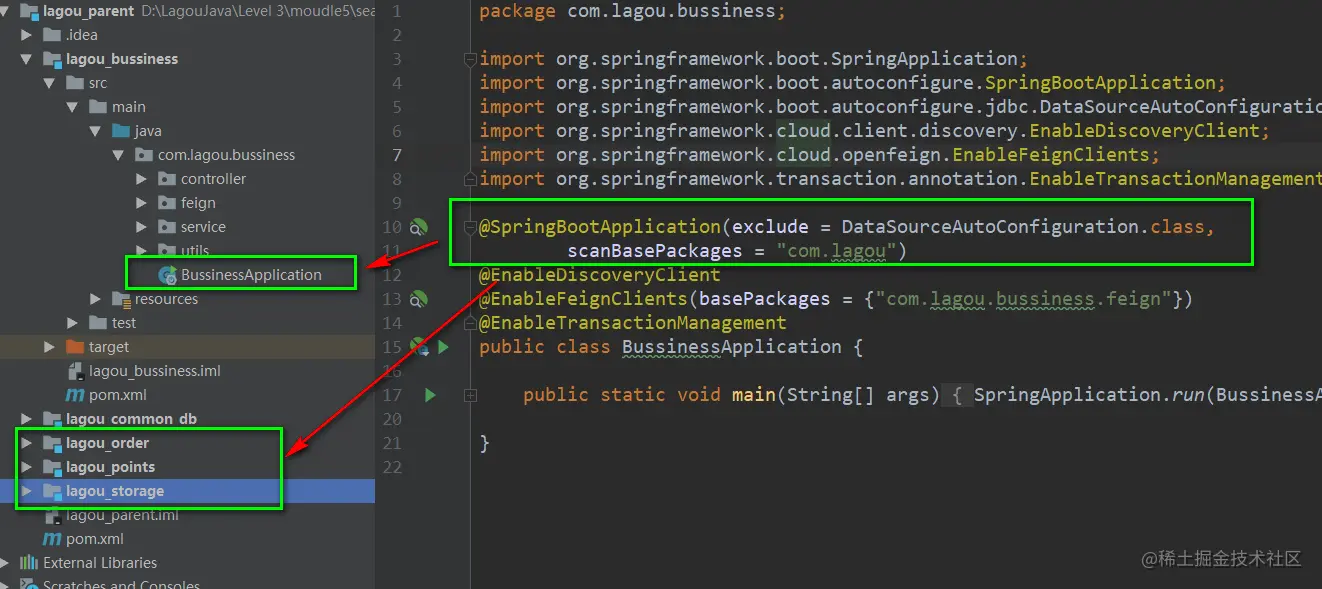Expand the lagou_points module
The height and width of the screenshot is (589, 1322).
point(28,467)
